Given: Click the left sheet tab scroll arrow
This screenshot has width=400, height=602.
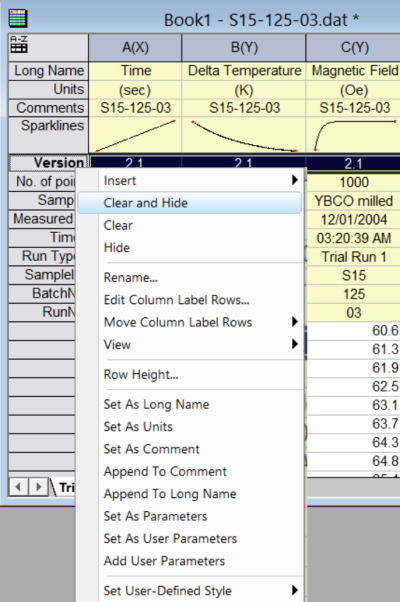Looking at the screenshot, I should tap(18, 487).
